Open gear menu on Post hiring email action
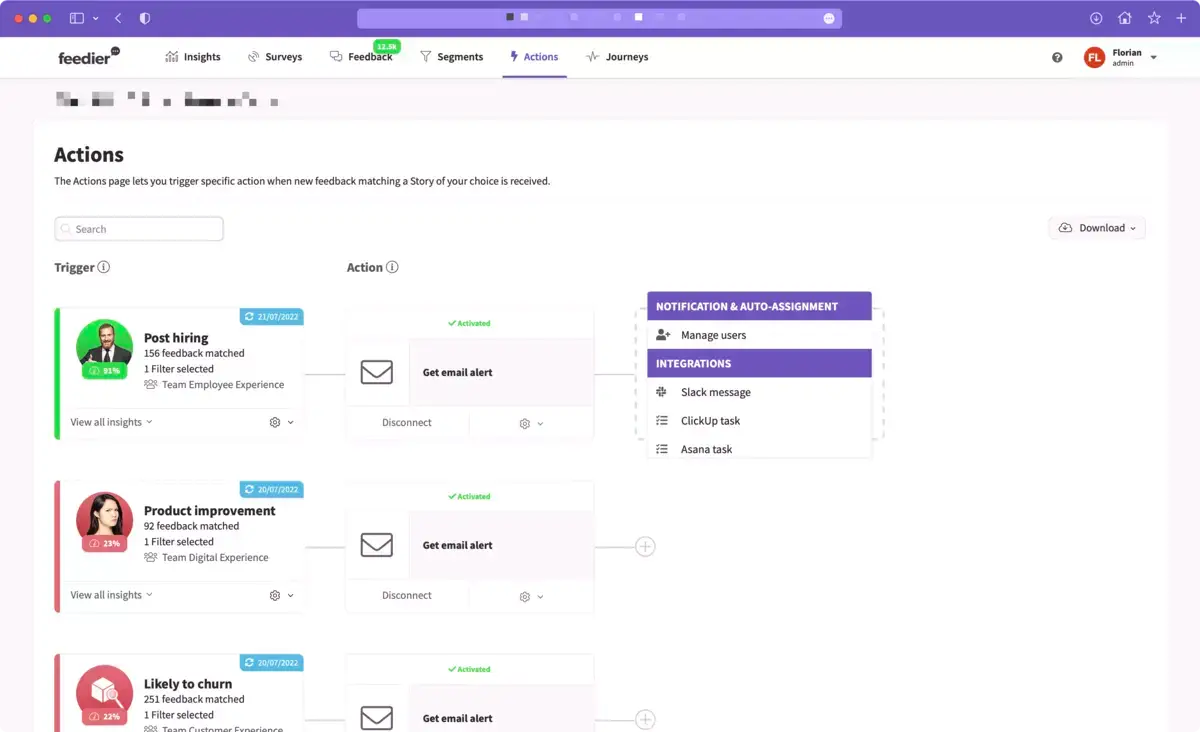1200x732 pixels. pyautogui.click(x=531, y=423)
